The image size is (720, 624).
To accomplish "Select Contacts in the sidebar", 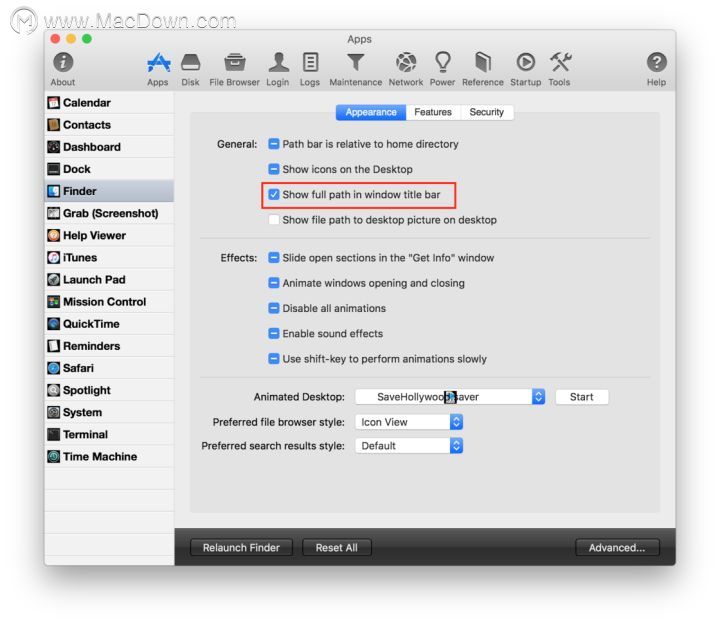I will coord(109,124).
